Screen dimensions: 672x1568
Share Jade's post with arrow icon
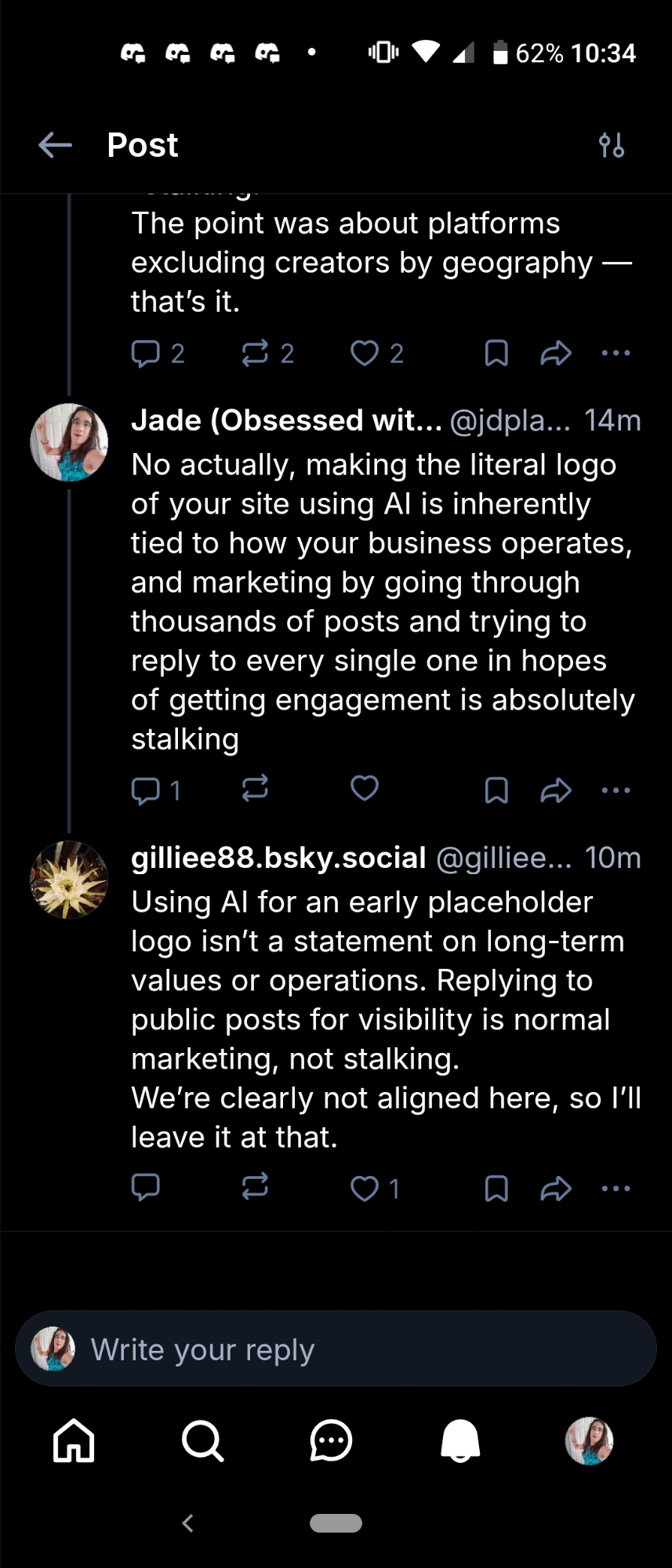pos(556,789)
